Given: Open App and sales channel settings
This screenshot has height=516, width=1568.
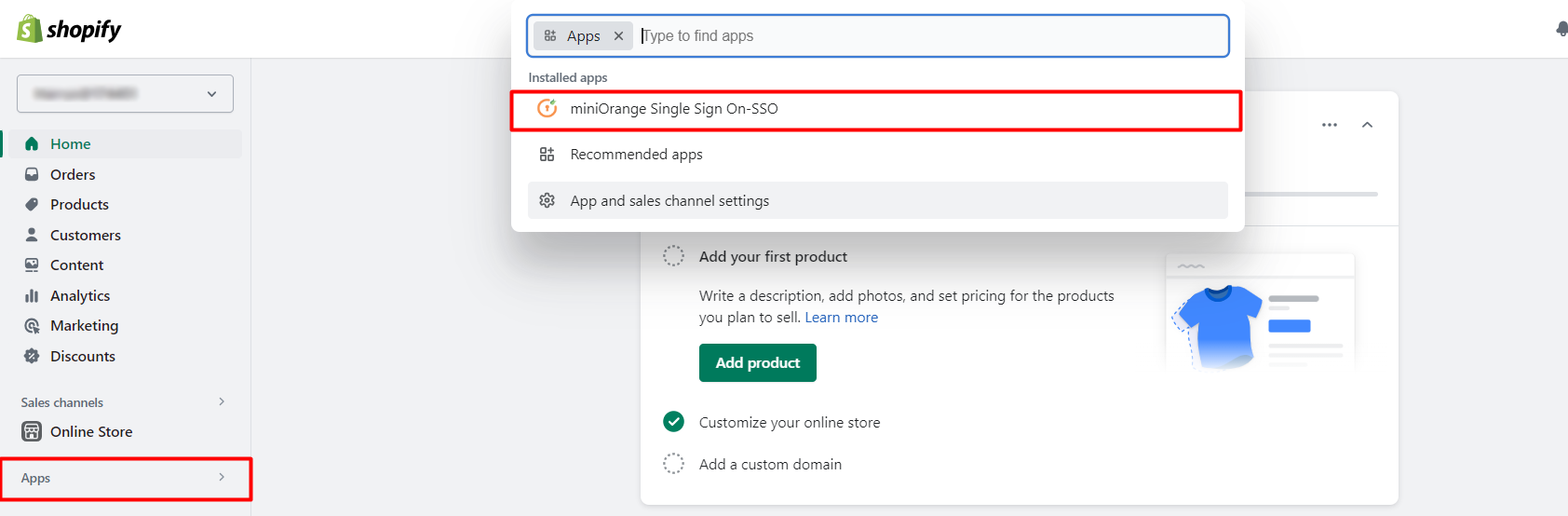Looking at the screenshot, I should [x=877, y=200].
